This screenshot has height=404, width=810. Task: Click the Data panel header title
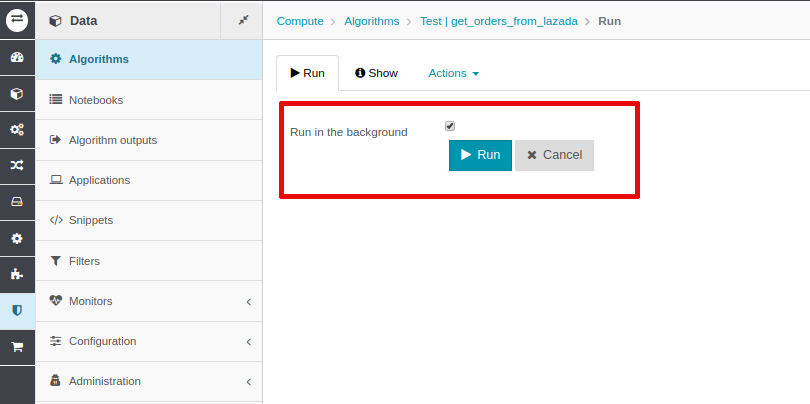pyautogui.click(x=84, y=21)
